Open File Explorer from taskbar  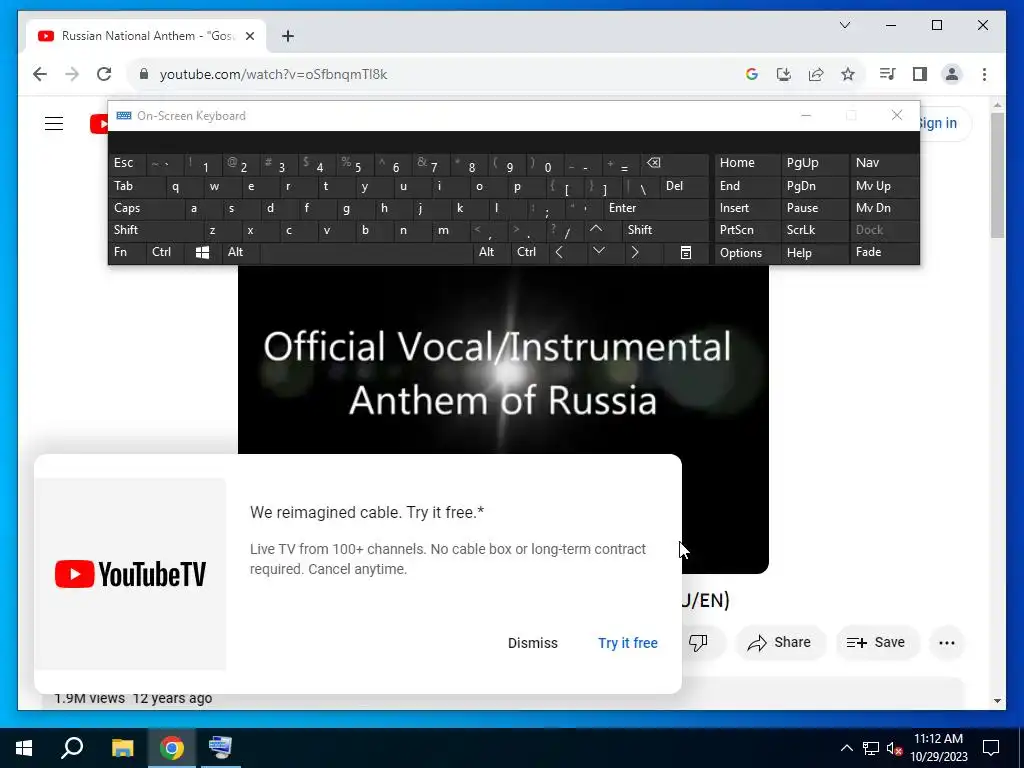click(122, 748)
